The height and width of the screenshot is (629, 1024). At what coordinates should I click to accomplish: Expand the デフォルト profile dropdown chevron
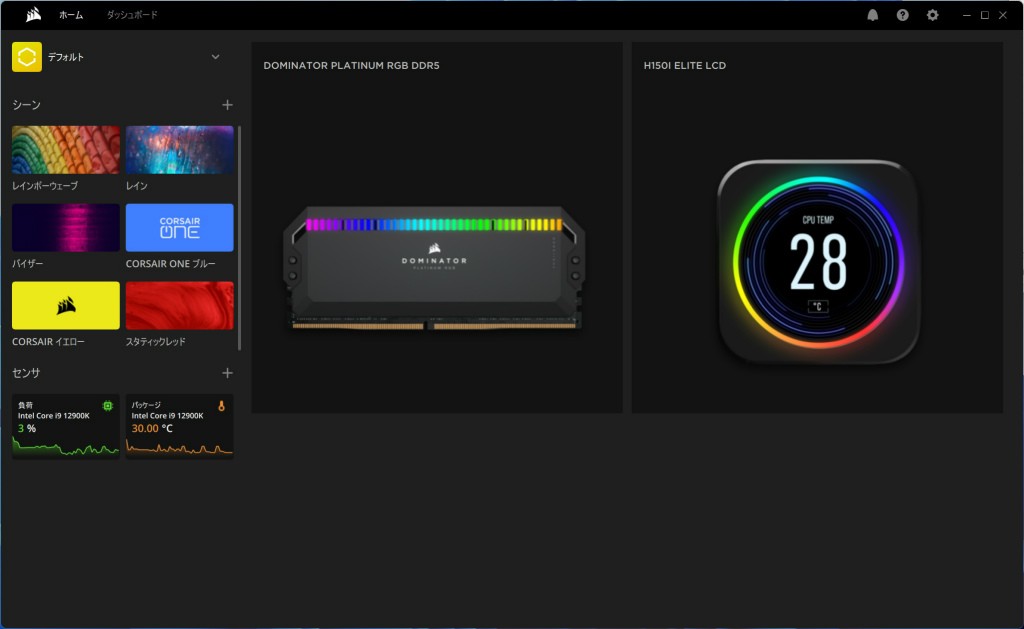pyautogui.click(x=215, y=57)
